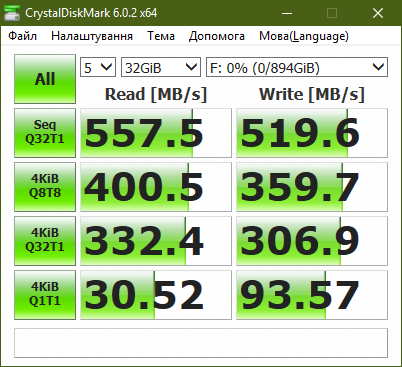Open the Файл menu

(x=22, y=36)
